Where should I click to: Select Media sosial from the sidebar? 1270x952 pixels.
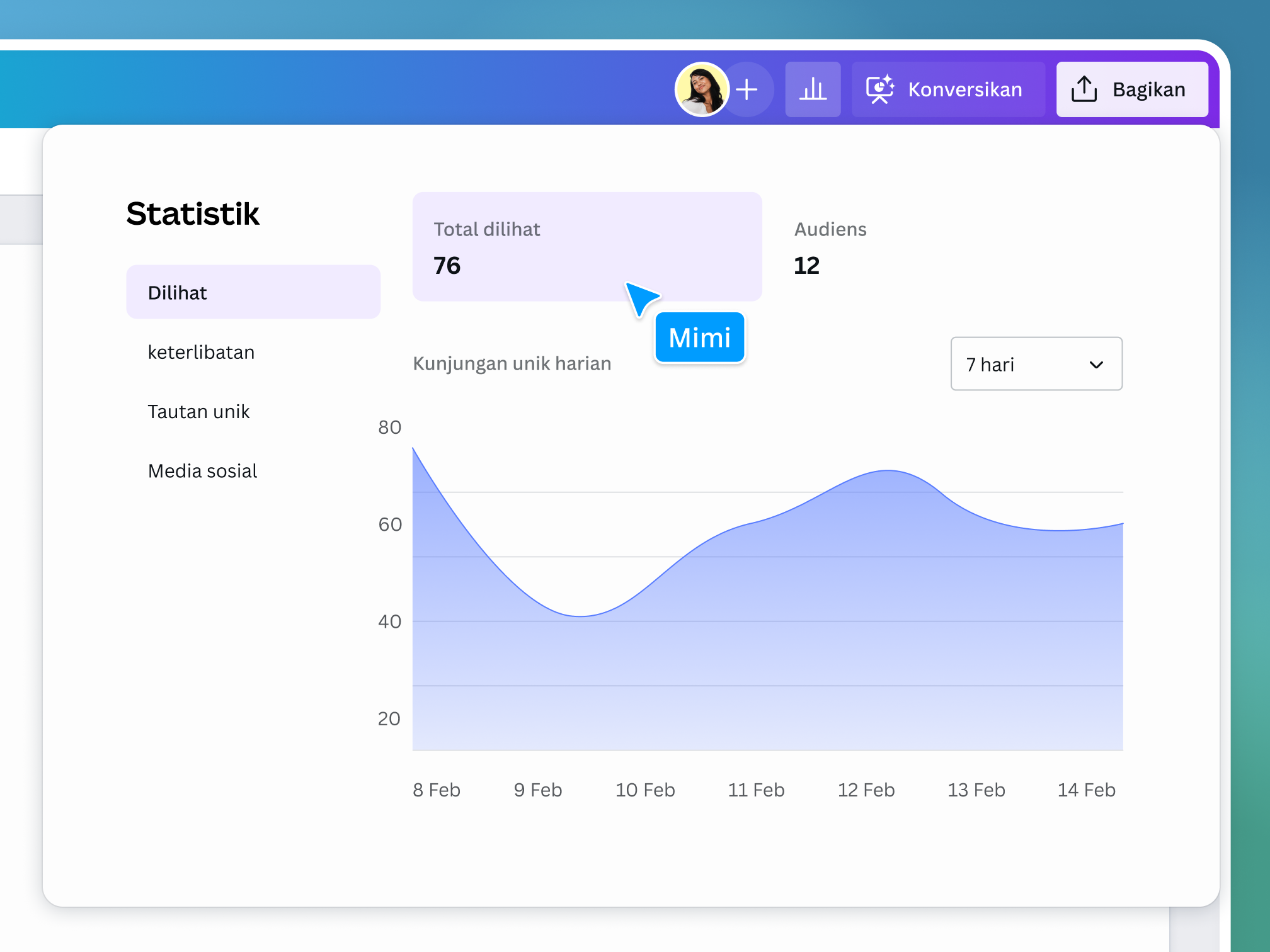tap(203, 470)
